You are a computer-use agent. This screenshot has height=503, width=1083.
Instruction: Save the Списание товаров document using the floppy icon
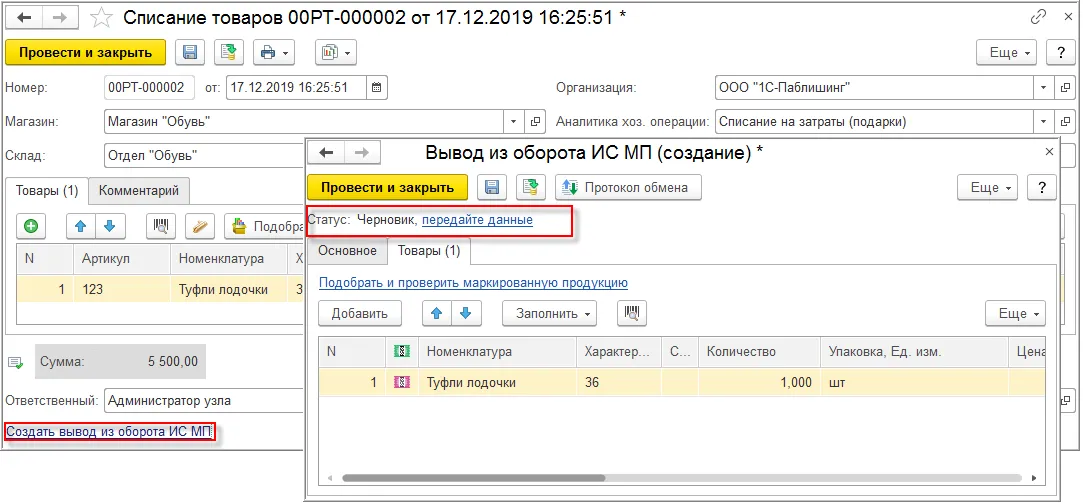(190, 53)
